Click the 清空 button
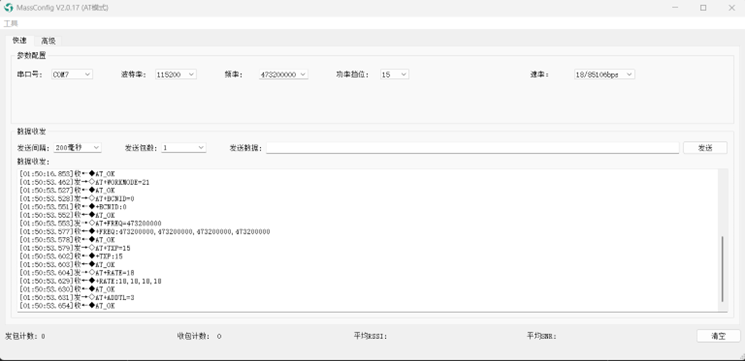This screenshot has height=361, width=745. point(718,336)
